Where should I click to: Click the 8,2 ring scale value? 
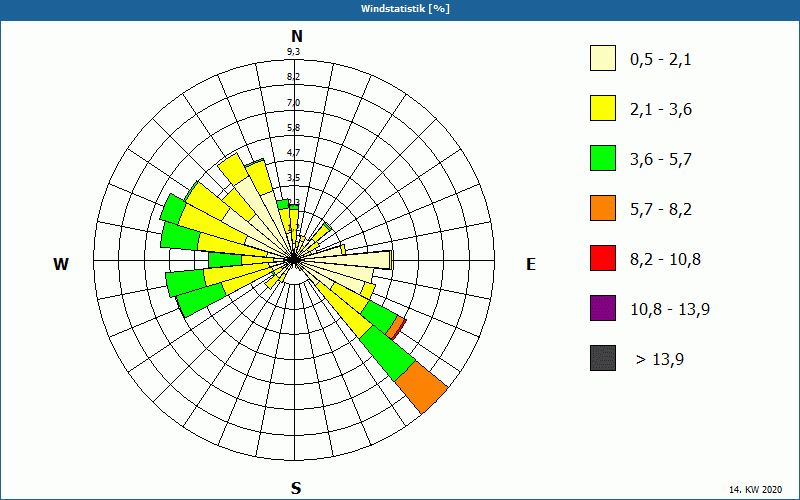pyautogui.click(x=293, y=77)
